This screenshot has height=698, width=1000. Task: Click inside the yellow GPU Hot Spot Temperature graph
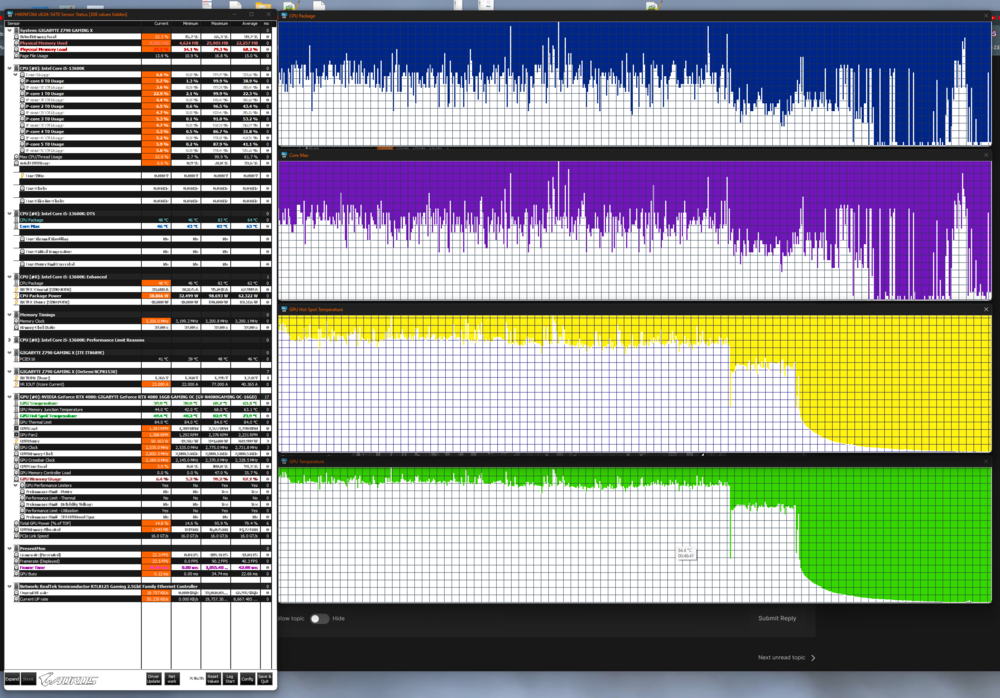coord(635,383)
